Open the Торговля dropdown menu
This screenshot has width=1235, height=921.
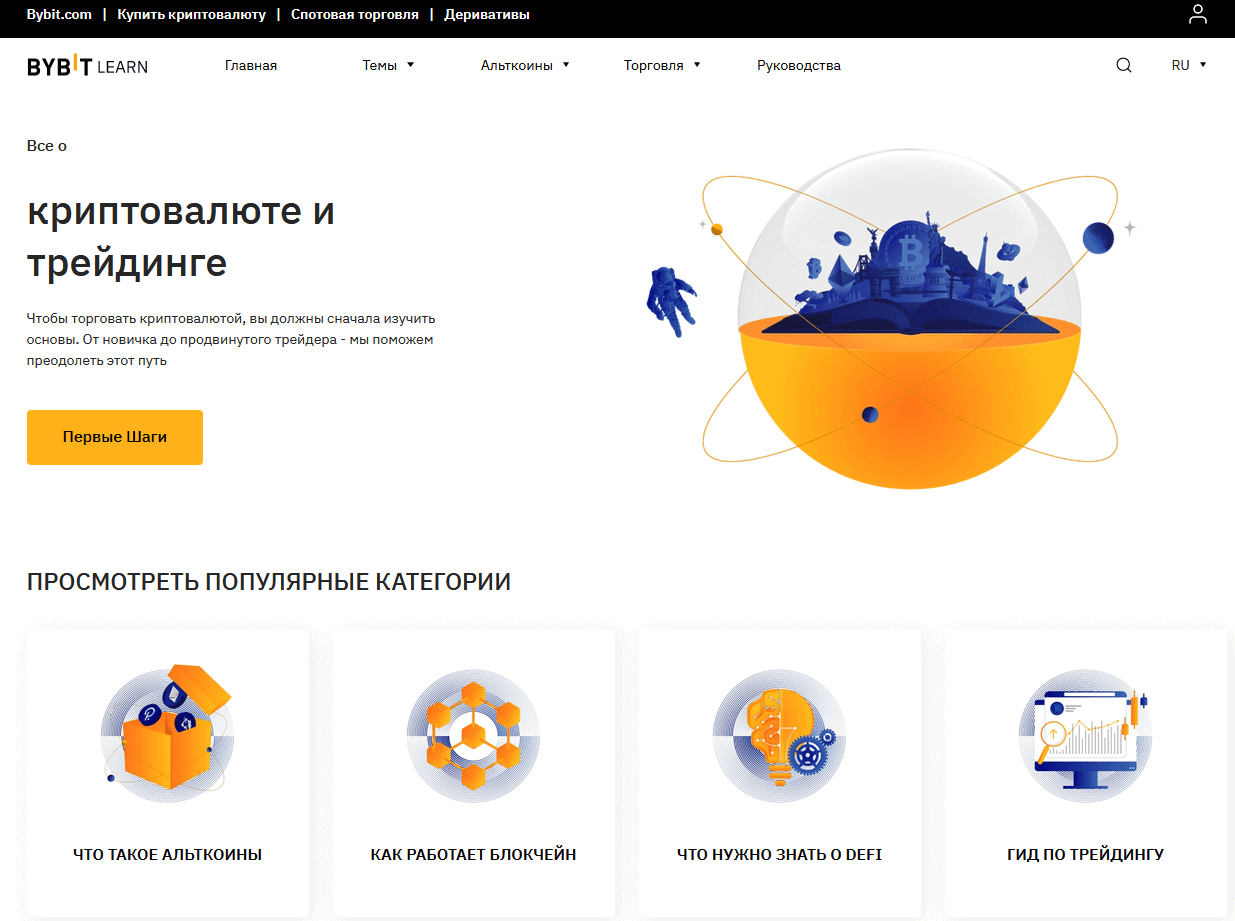click(662, 65)
